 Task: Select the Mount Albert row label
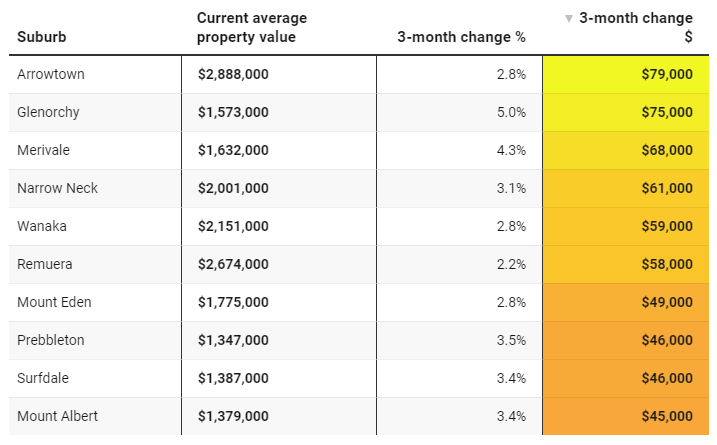point(57,416)
